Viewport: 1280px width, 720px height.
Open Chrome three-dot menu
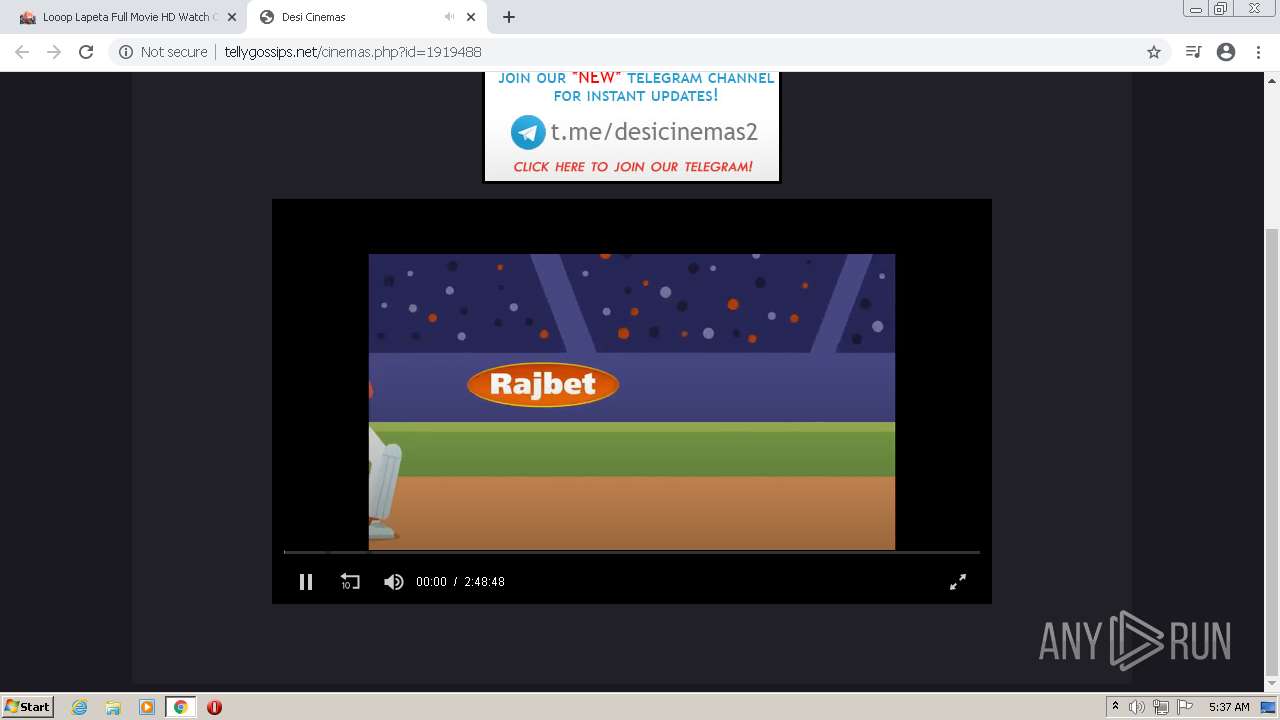coord(1258,52)
